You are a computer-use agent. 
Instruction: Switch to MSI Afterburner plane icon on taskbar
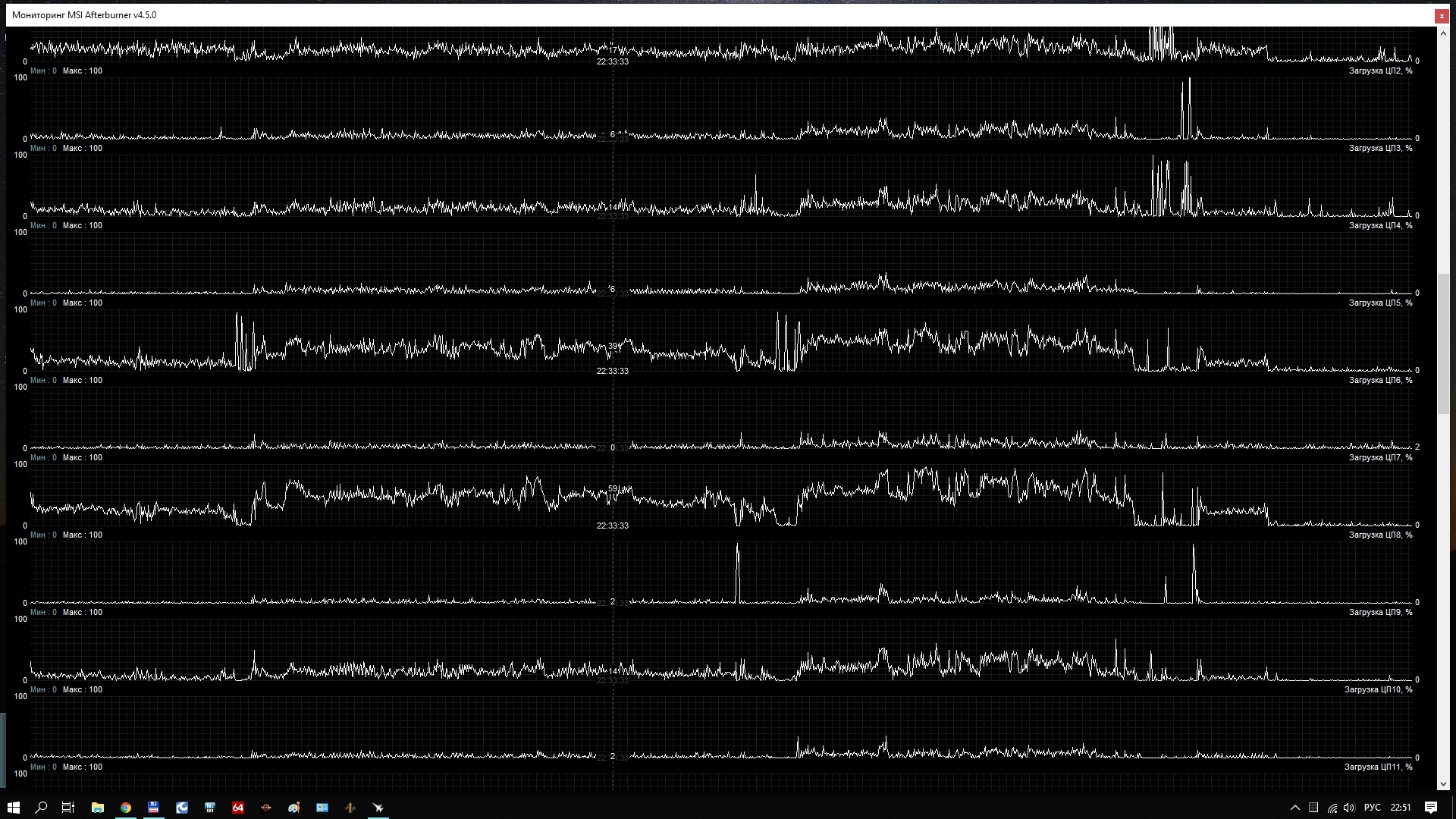point(378,807)
